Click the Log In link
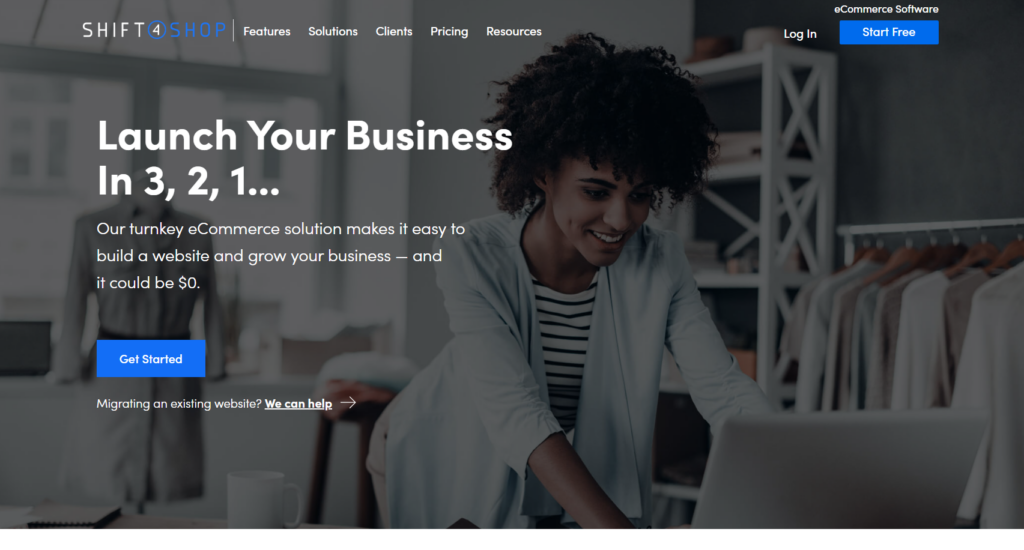The image size is (1024, 550). coord(800,33)
